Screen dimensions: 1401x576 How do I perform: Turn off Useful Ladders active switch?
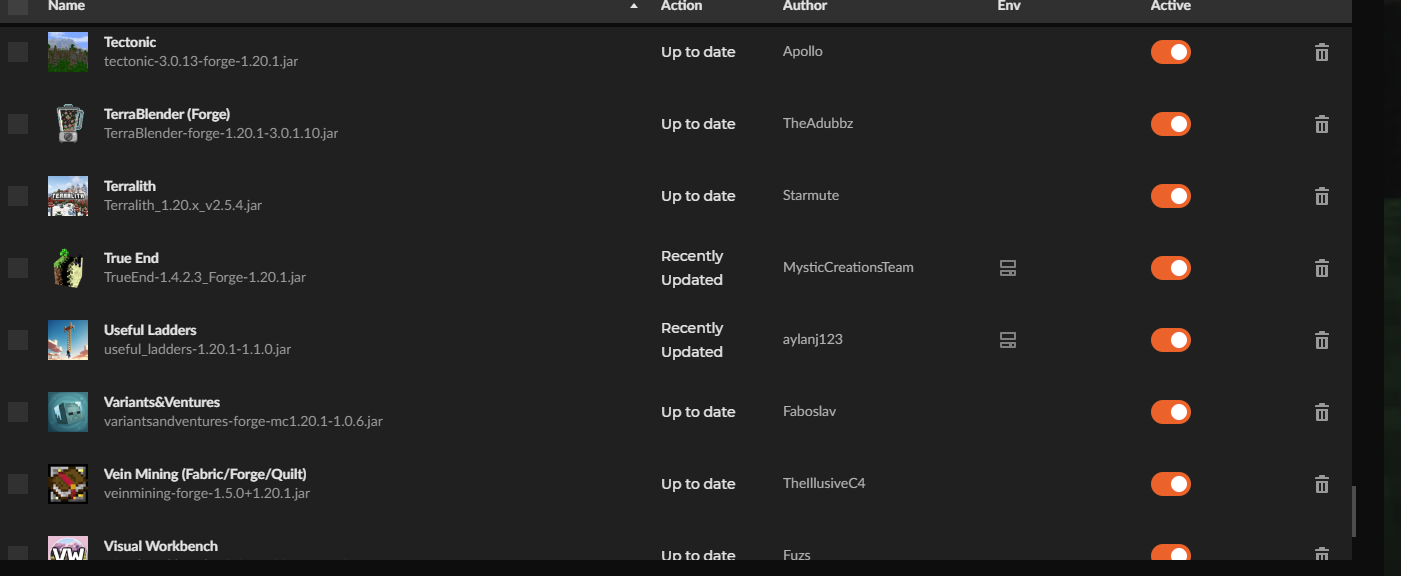click(x=1170, y=340)
